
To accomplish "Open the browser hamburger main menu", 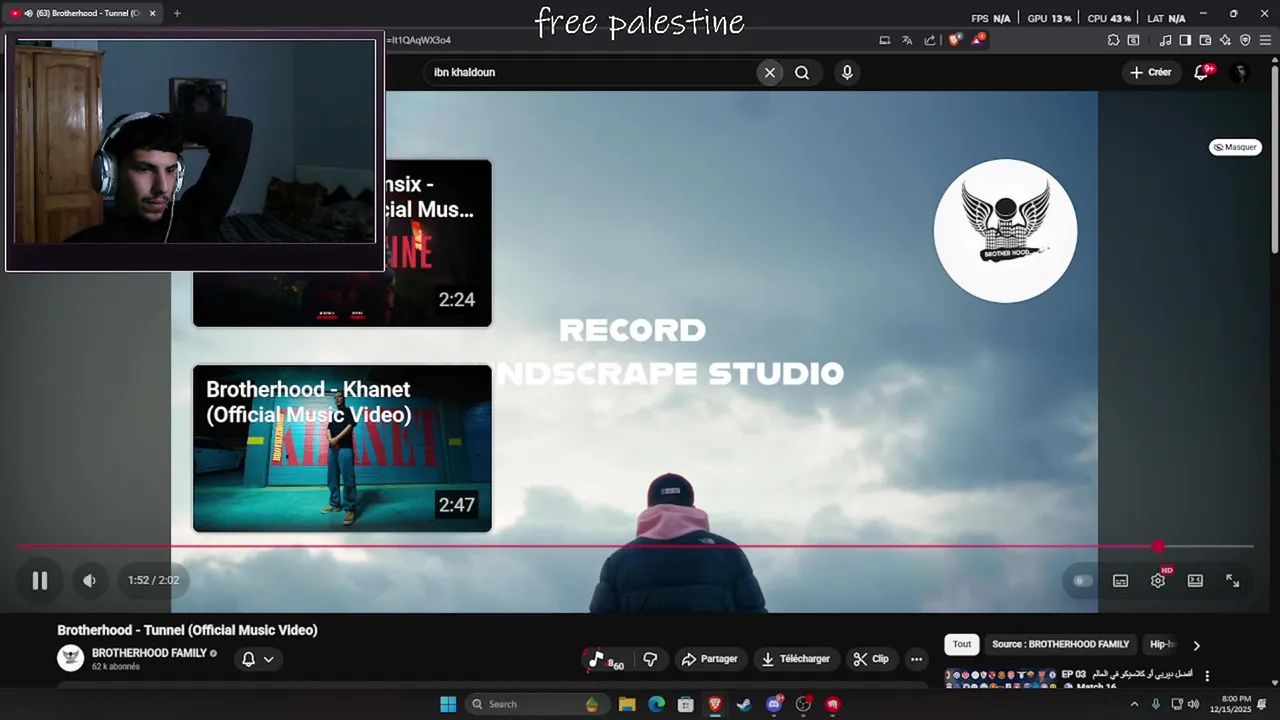I will (x=1265, y=40).
